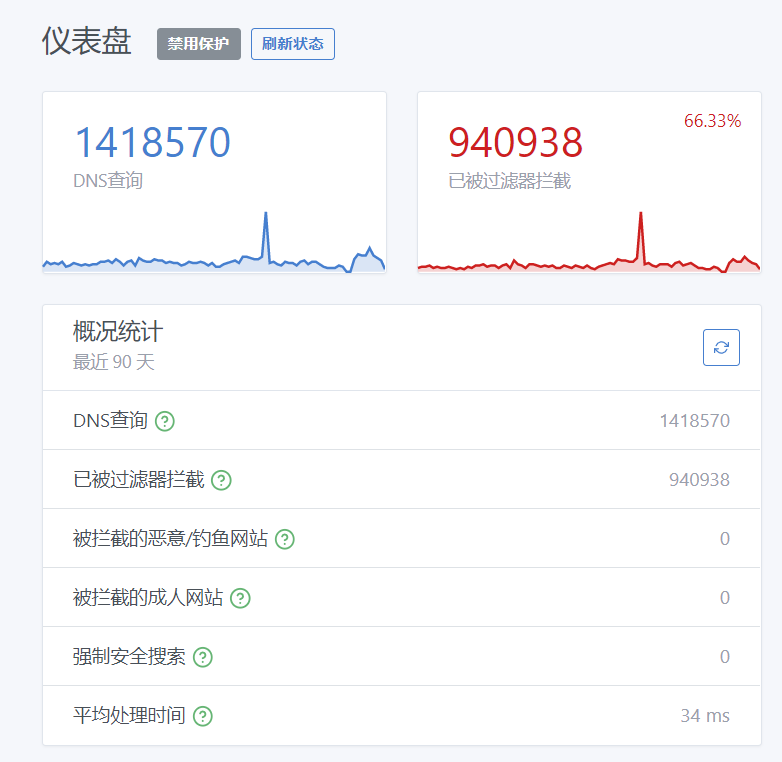Image resolution: width=782 pixels, height=762 pixels.
Task: Click help icon next to DNS查询 row
Action: tap(165, 421)
